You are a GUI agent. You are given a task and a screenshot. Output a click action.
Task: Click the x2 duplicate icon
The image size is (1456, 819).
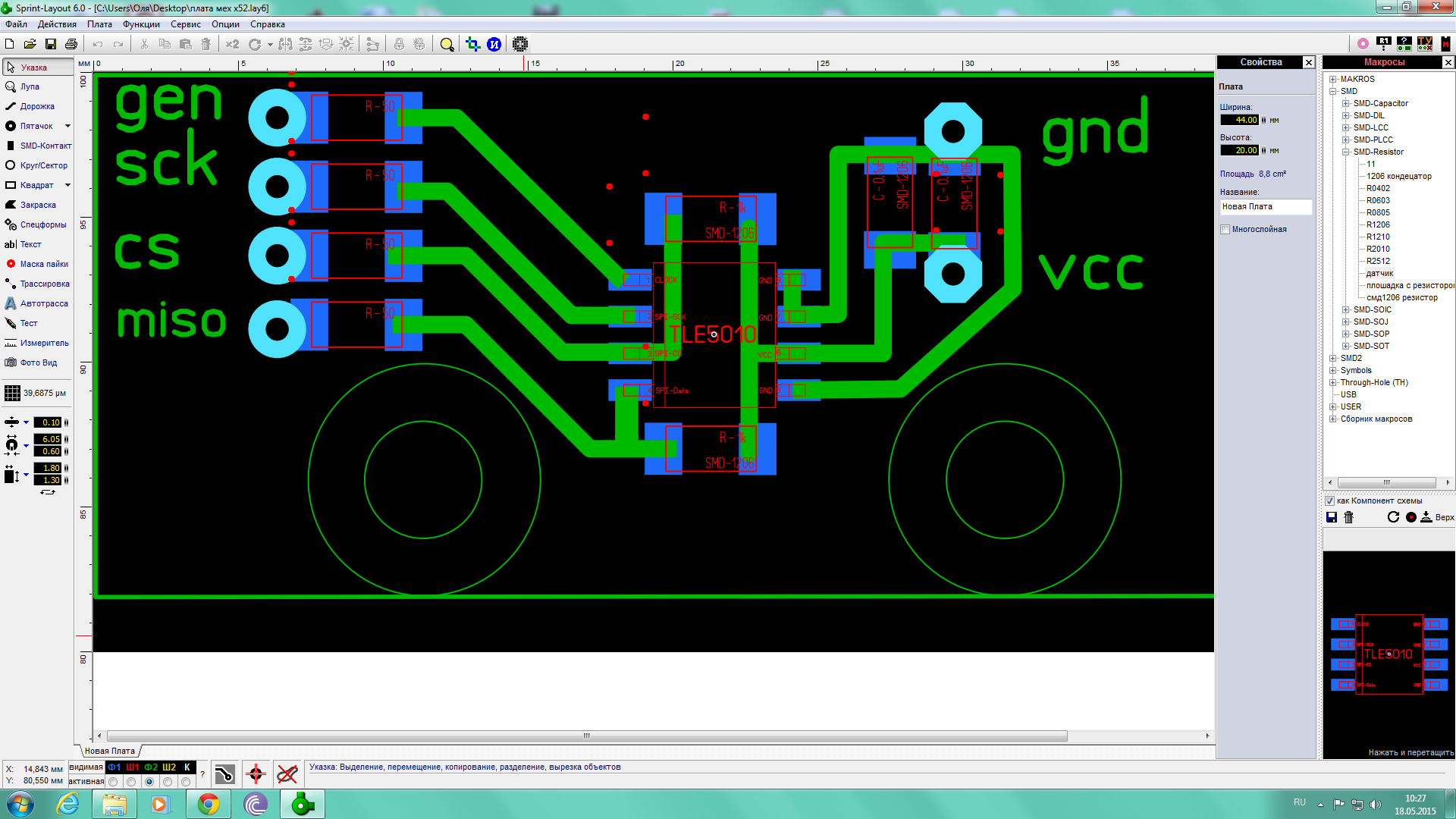tap(232, 44)
